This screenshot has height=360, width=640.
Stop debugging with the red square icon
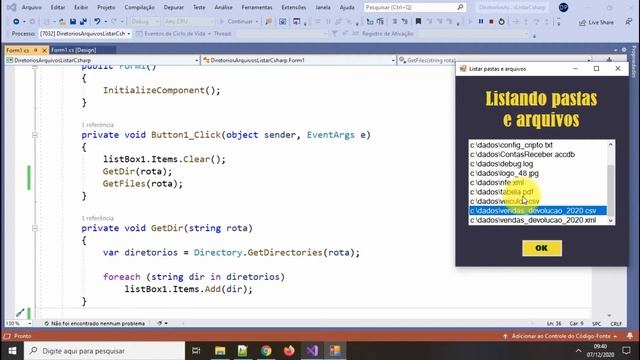coord(491,21)
